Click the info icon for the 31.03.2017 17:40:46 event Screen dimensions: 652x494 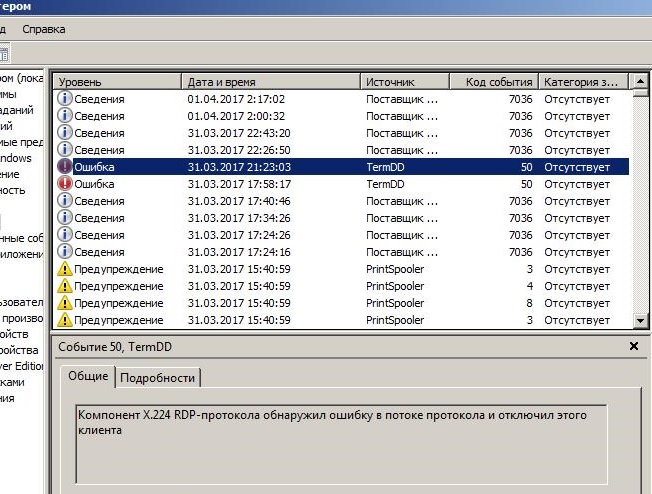pos(65,201)
